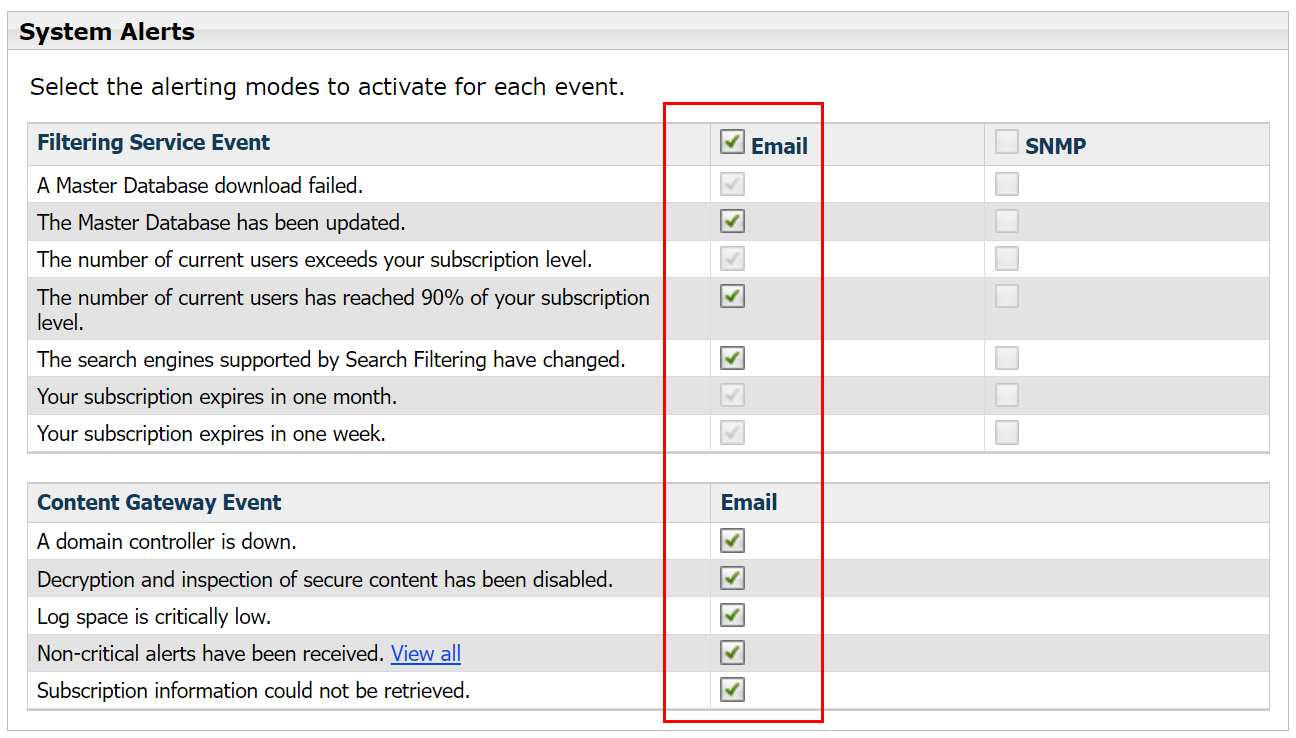Enable SNMP for subscription expires in one month
The image size is (1296, 738).
pyautogui.click(x=1007, y=395)
